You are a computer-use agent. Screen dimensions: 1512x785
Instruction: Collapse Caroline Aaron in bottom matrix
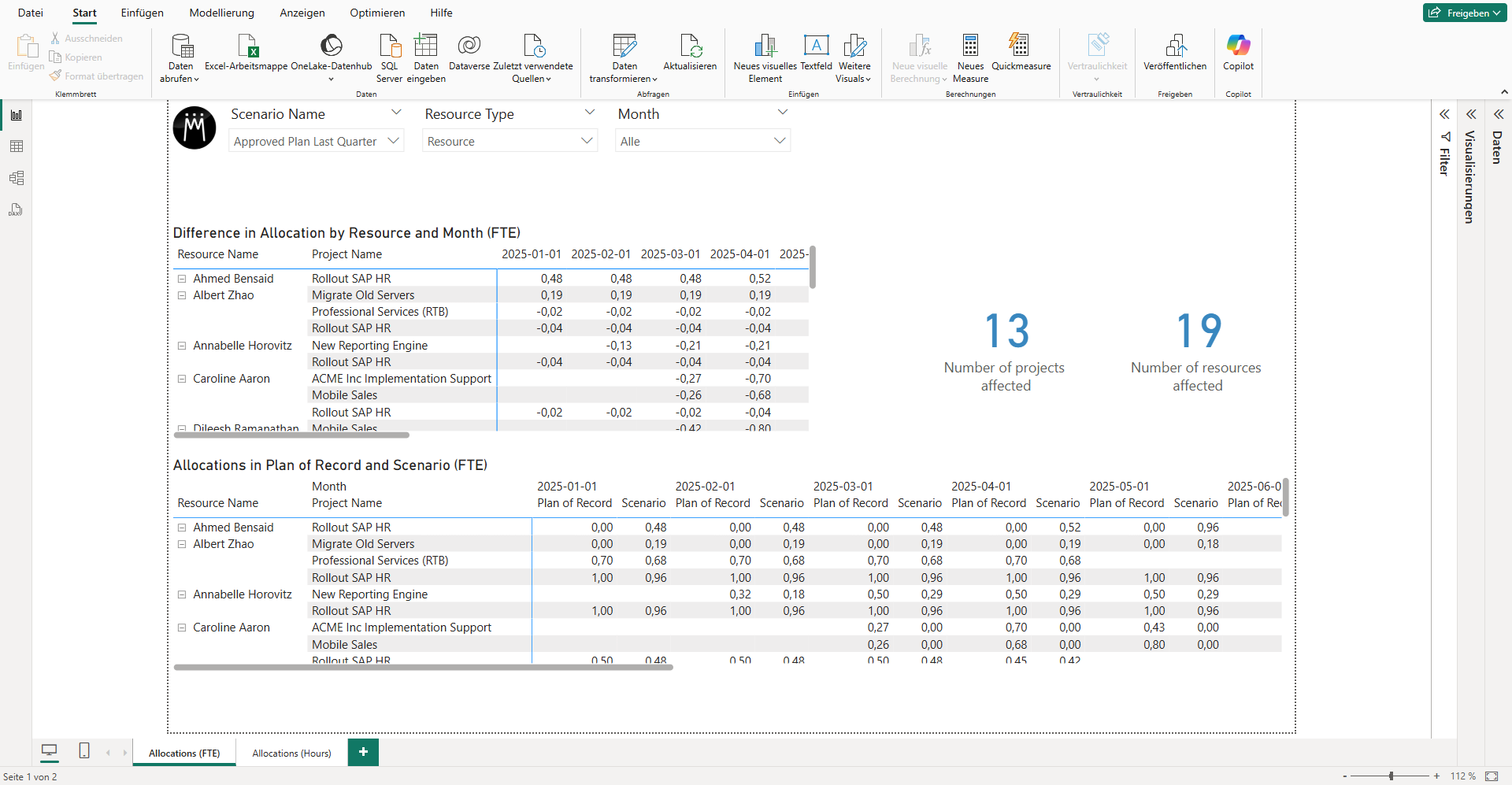[182, 628]
